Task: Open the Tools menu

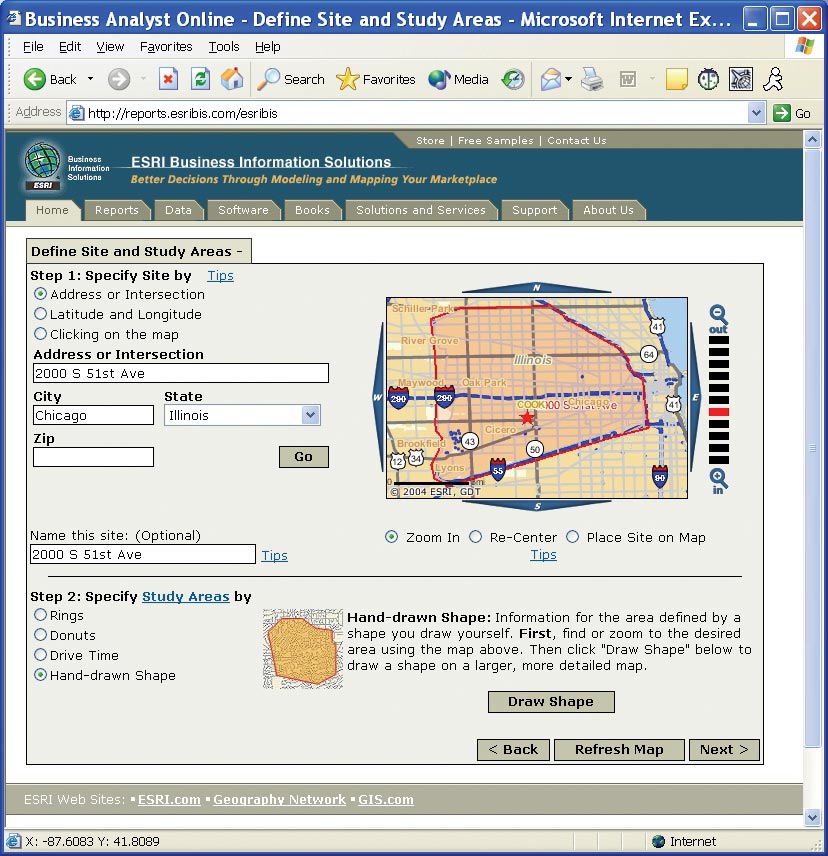Action: [224, 47]
